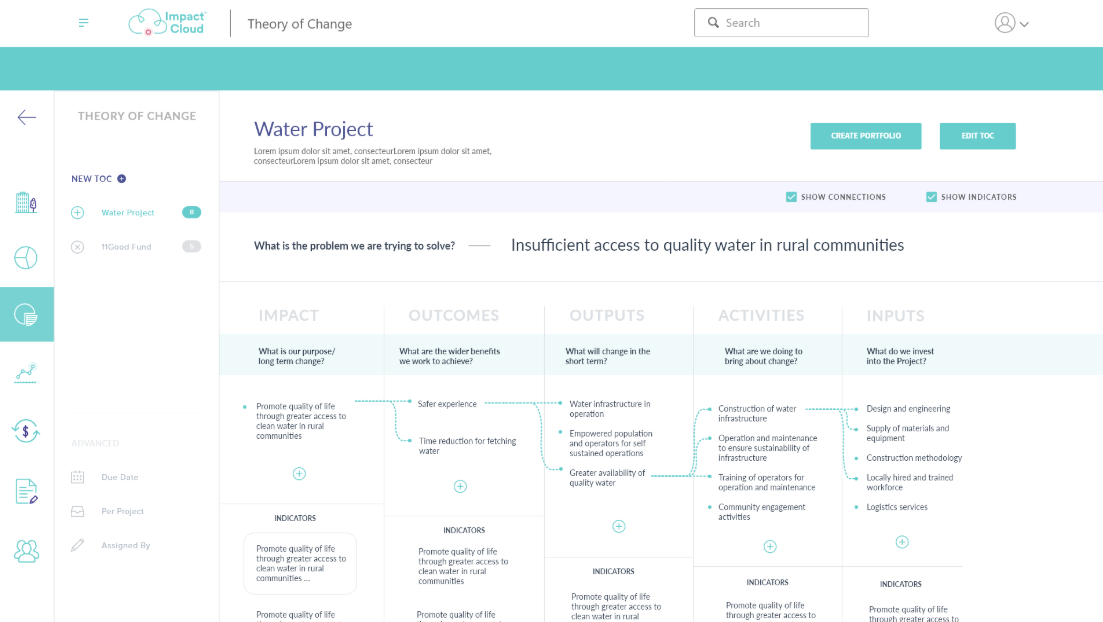Open the buildings icon in sidebar

click(x=26, y=203)
